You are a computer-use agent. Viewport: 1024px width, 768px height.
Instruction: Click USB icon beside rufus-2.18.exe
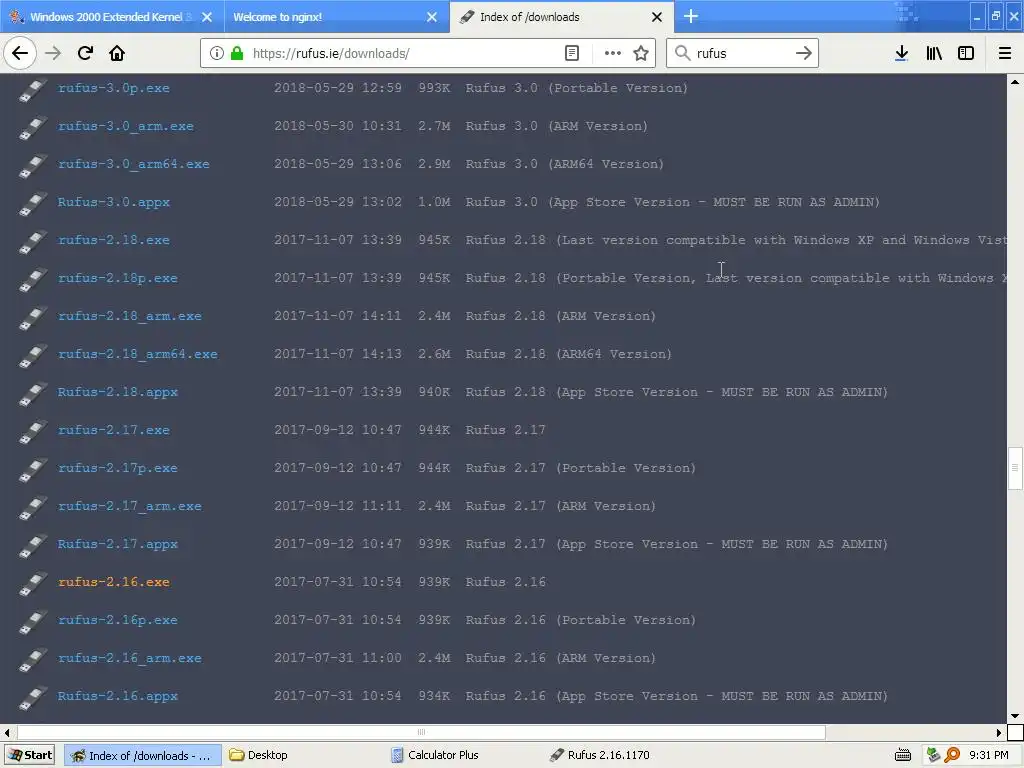33,242
